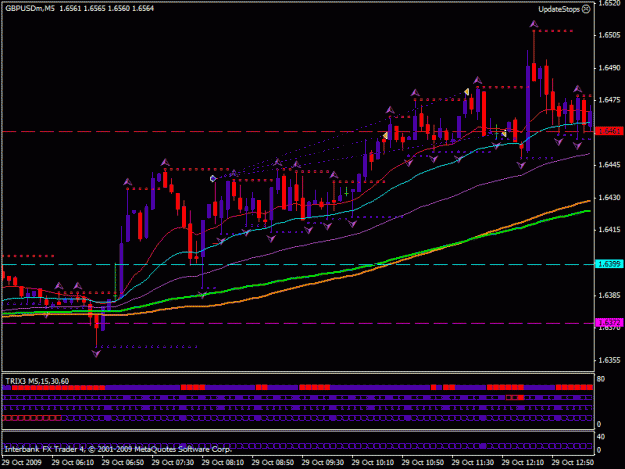Click the 29 Oct 11:30 time axis label
625x469 pixels.
point(473,462)
